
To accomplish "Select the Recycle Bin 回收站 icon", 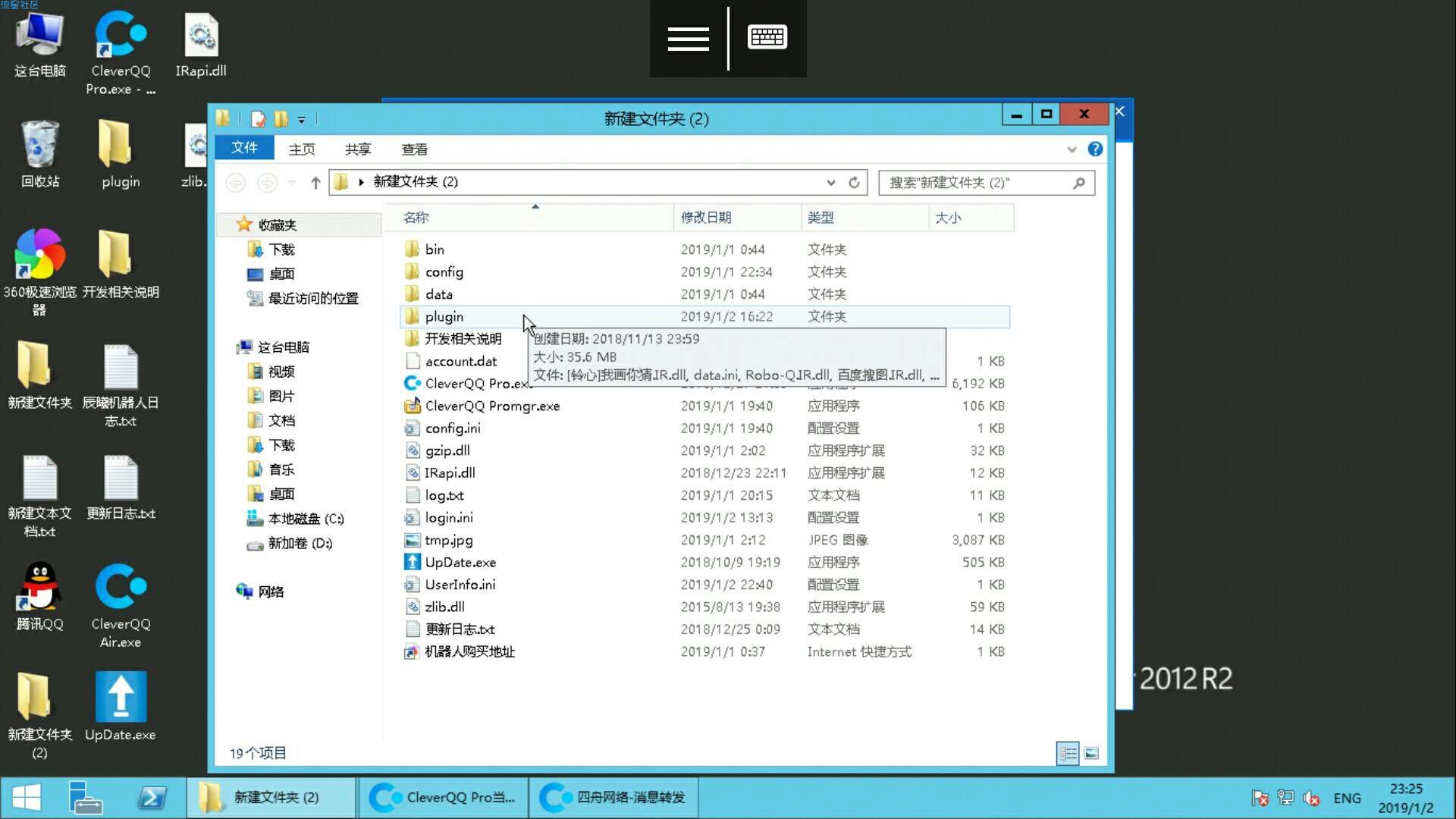I will pos(40,155).
